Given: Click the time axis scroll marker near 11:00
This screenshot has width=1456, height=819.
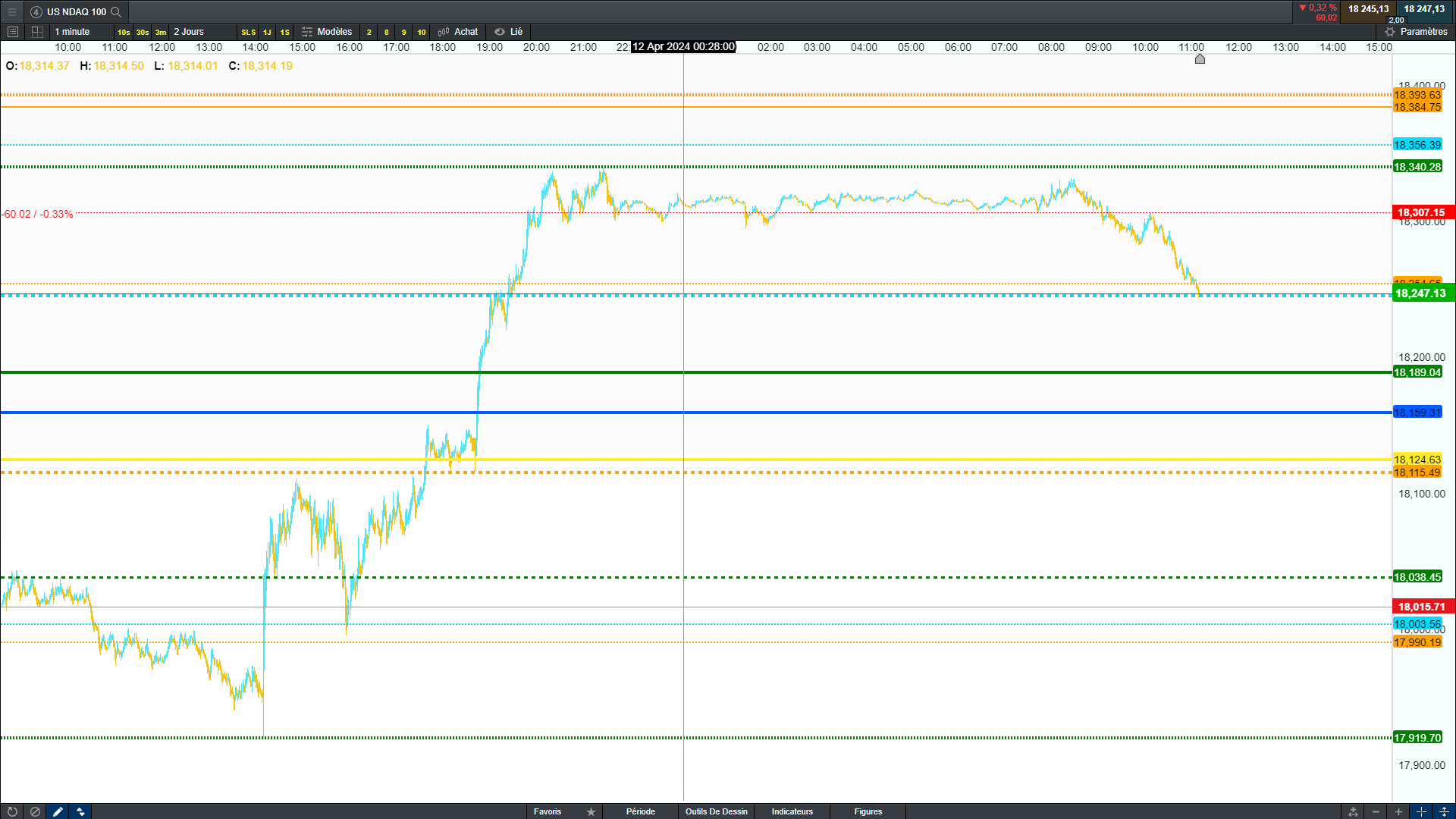Looking at the screenshot, I should tap(1200, 59).
